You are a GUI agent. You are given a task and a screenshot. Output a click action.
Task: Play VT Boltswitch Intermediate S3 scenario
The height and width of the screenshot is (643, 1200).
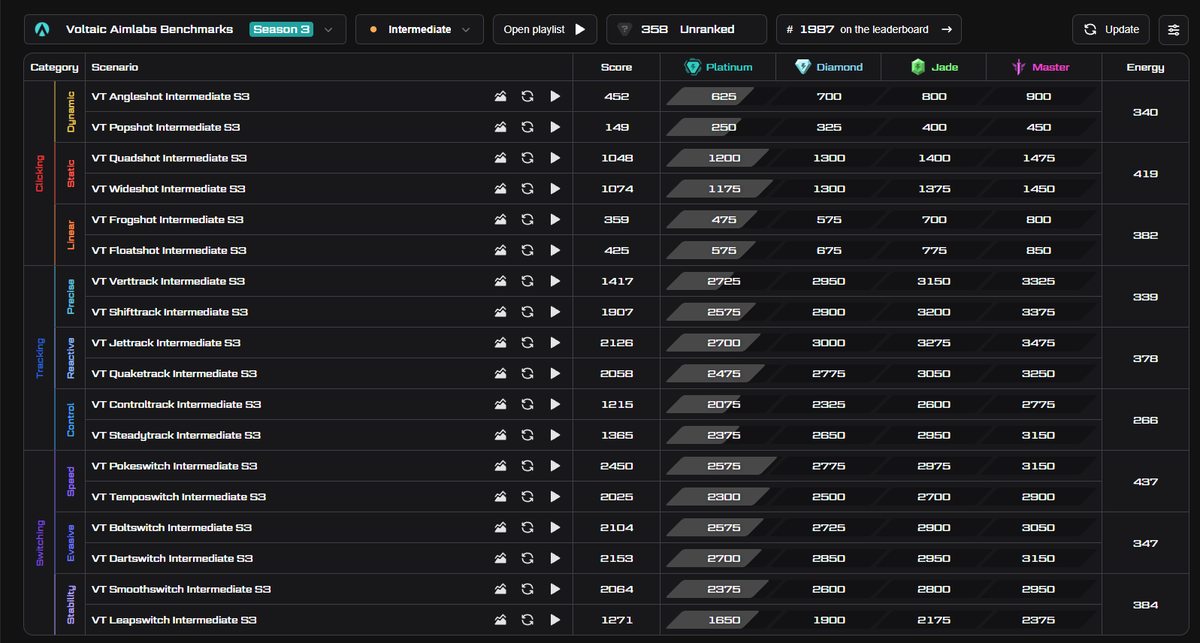coord(555,528)
